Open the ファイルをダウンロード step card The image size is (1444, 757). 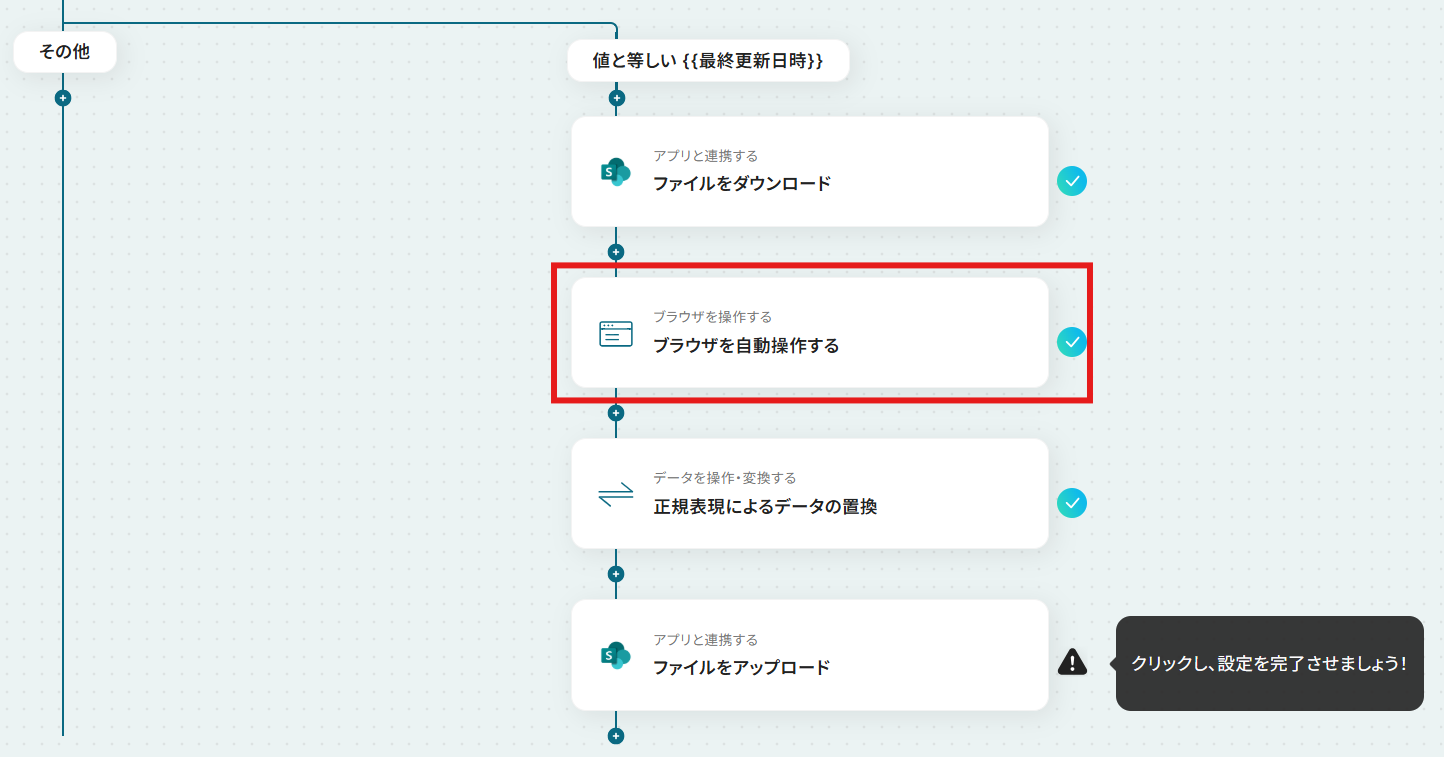[810, 172]
